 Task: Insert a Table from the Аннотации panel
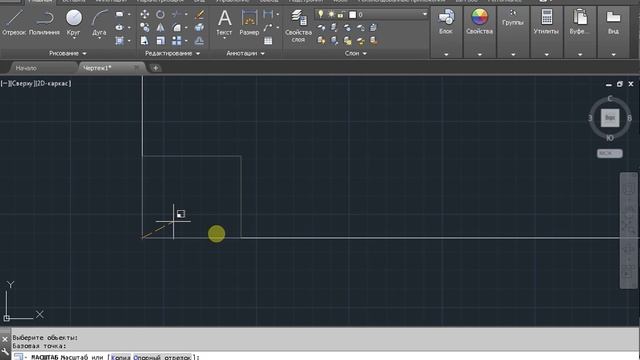coord(268,41)
